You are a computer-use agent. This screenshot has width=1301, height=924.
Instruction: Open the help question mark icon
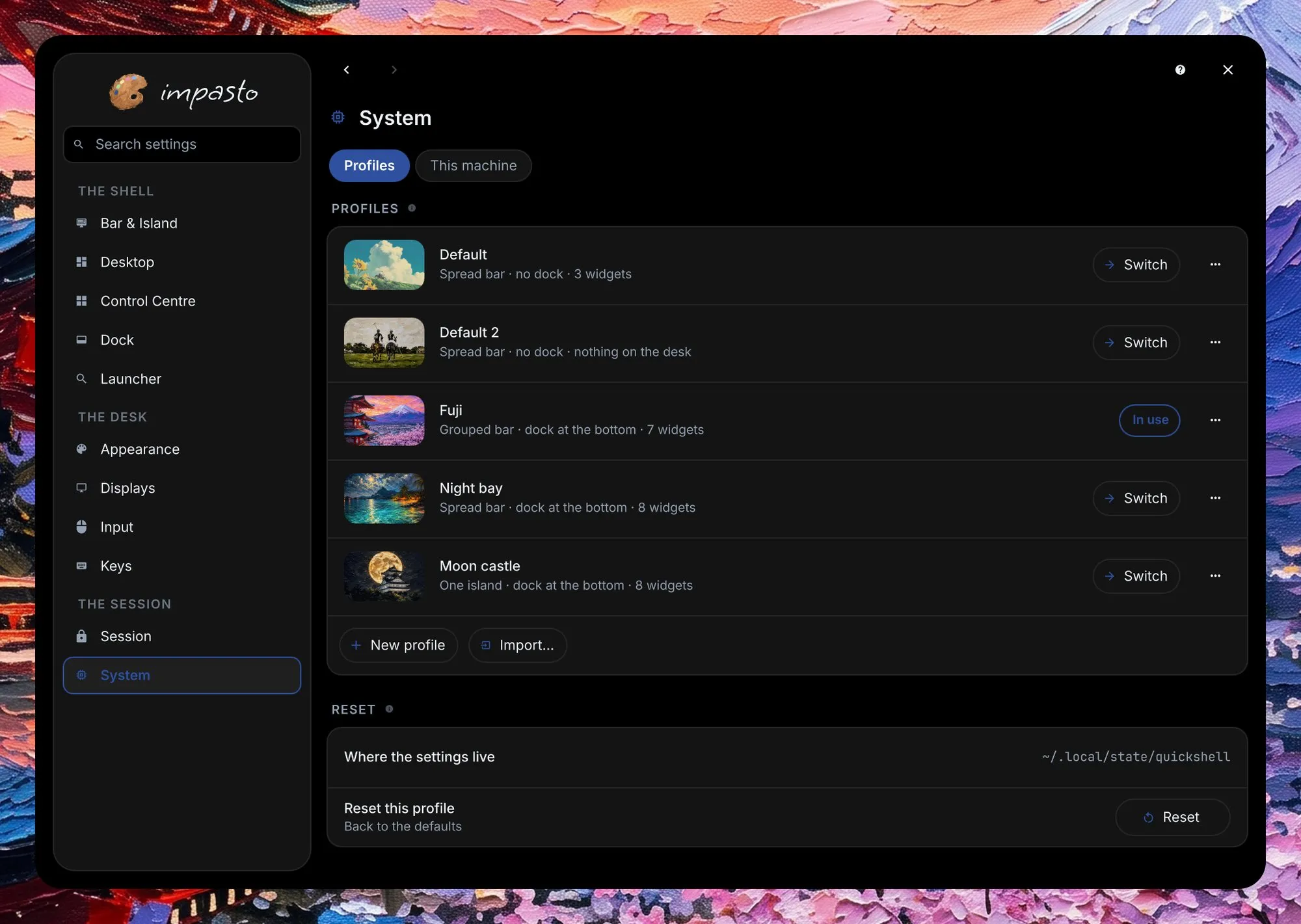coord(1180,70)
